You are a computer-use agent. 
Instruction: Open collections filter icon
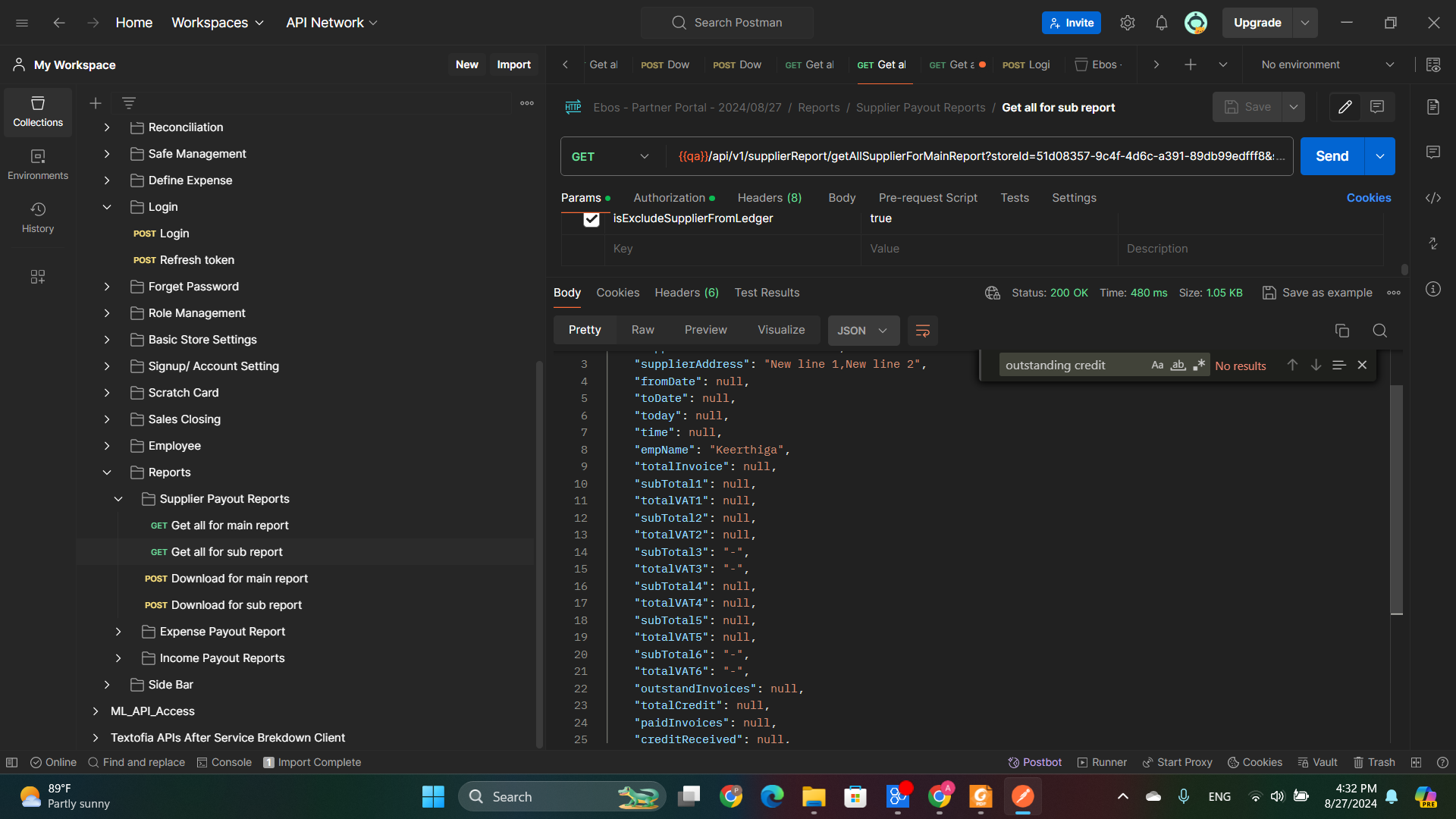129,103
